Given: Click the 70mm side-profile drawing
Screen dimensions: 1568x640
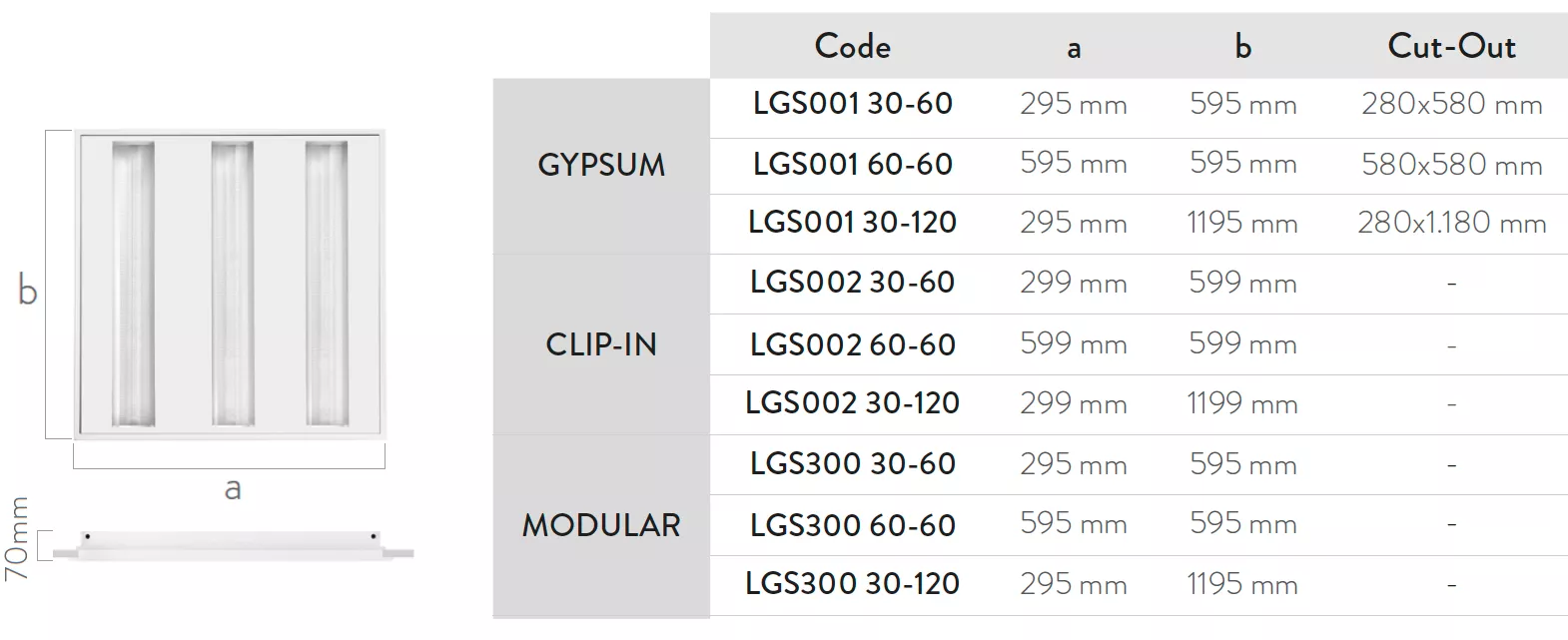Looking at the screenshot, I should coord(232,546).
